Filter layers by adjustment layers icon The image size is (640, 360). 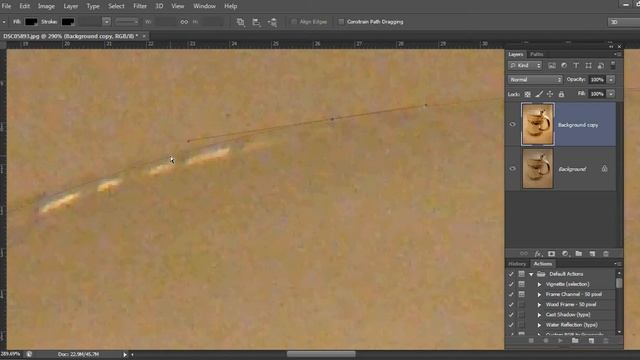(564, 66)
